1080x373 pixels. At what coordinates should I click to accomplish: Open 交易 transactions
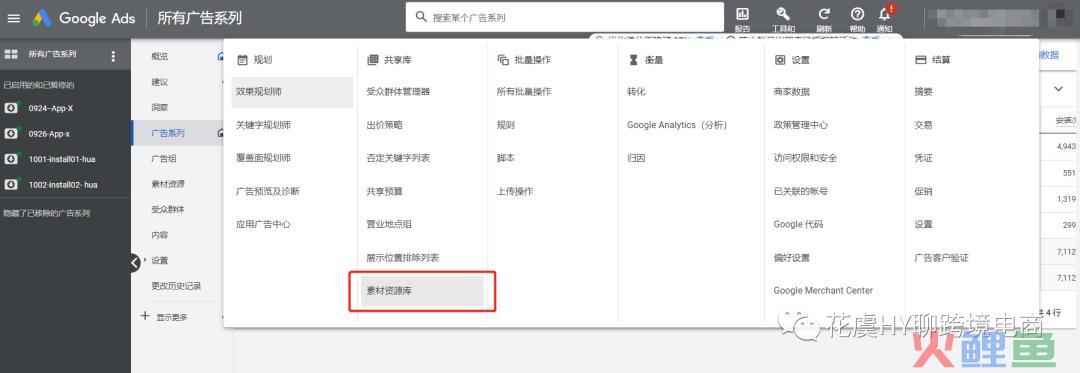coord(923,125)
